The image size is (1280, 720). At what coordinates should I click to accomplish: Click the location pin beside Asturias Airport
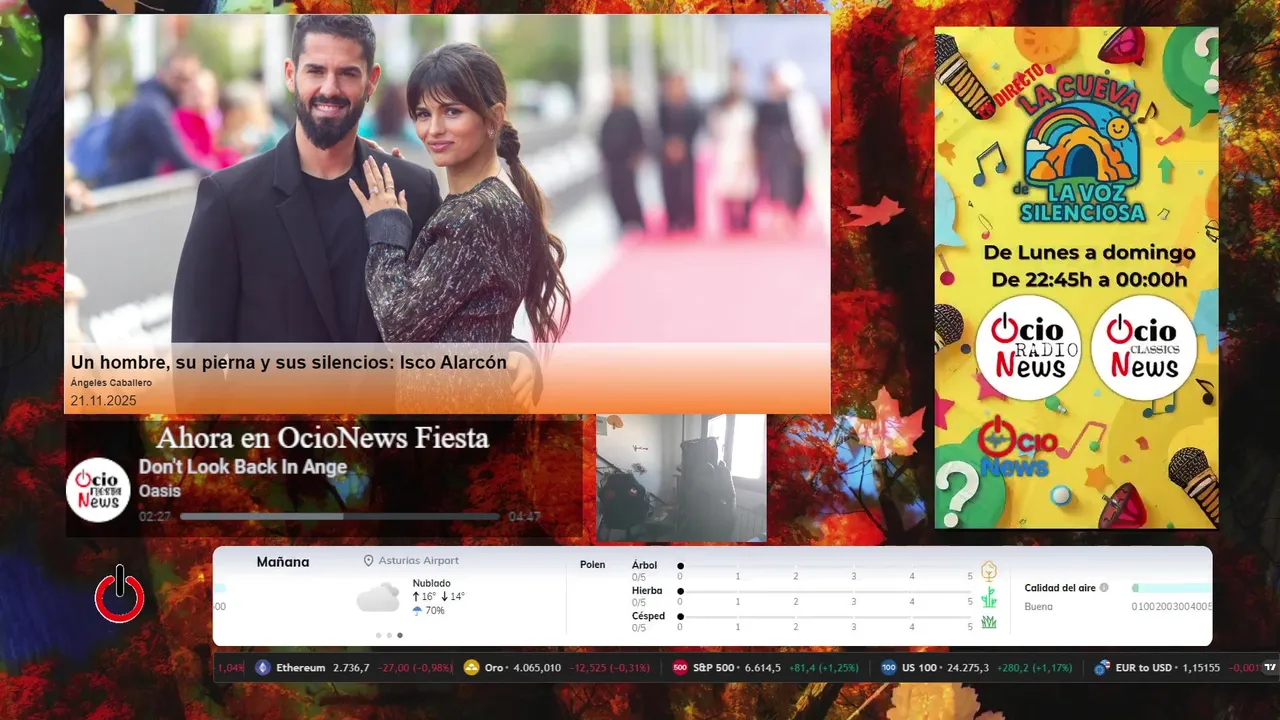click(x=368, y=561)
